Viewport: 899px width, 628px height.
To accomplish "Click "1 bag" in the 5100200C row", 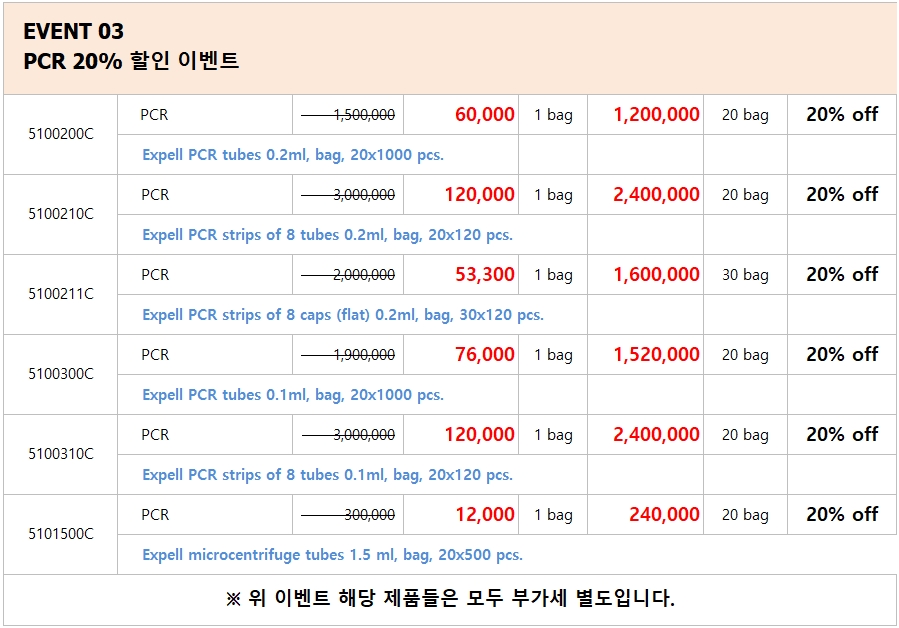I will pyautogui.click(x=553, y=115).
